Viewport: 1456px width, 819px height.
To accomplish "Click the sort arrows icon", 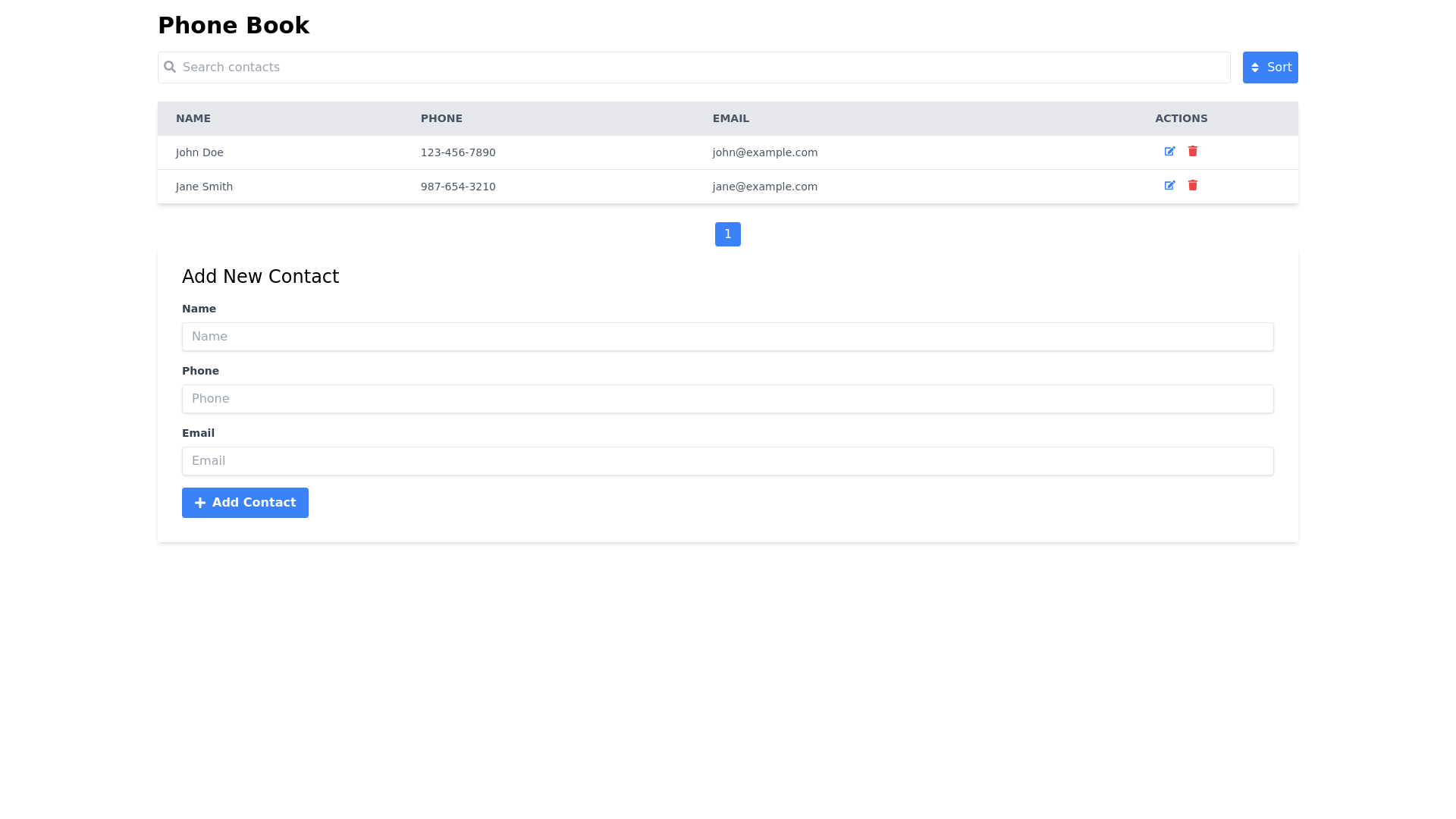I will click(x=1255, y=67).
